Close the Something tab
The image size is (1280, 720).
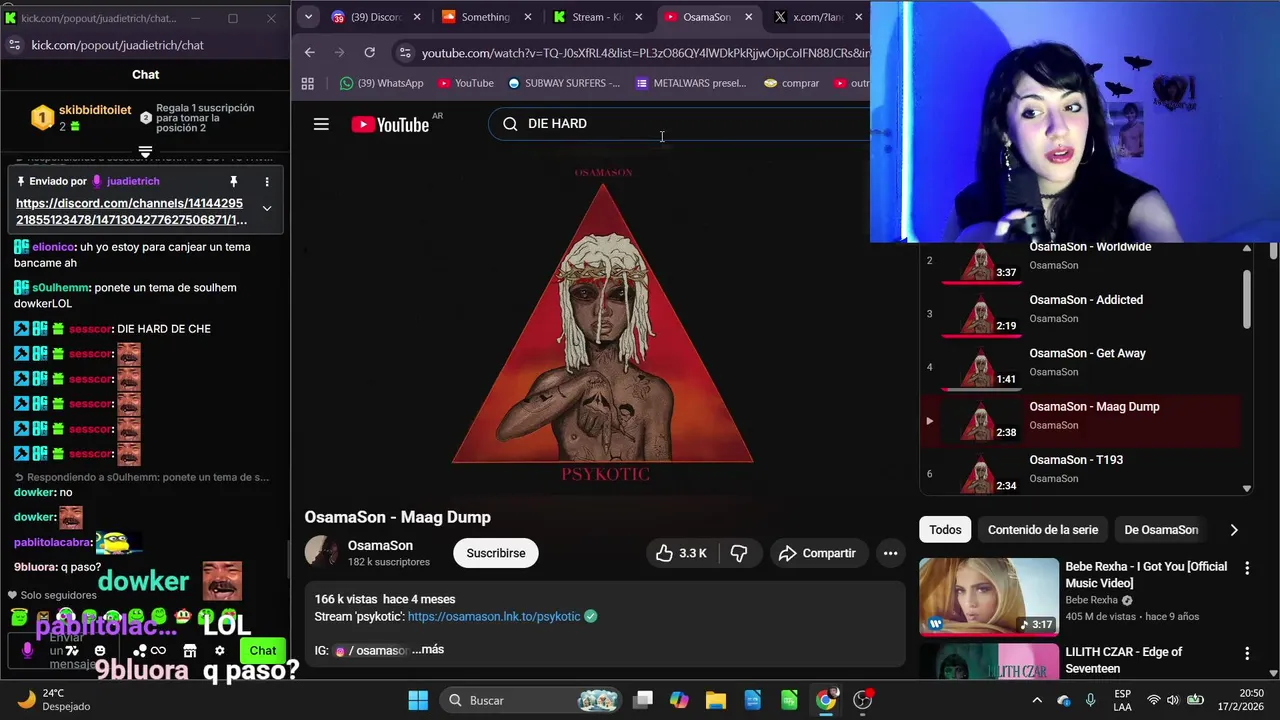(528, 17)
